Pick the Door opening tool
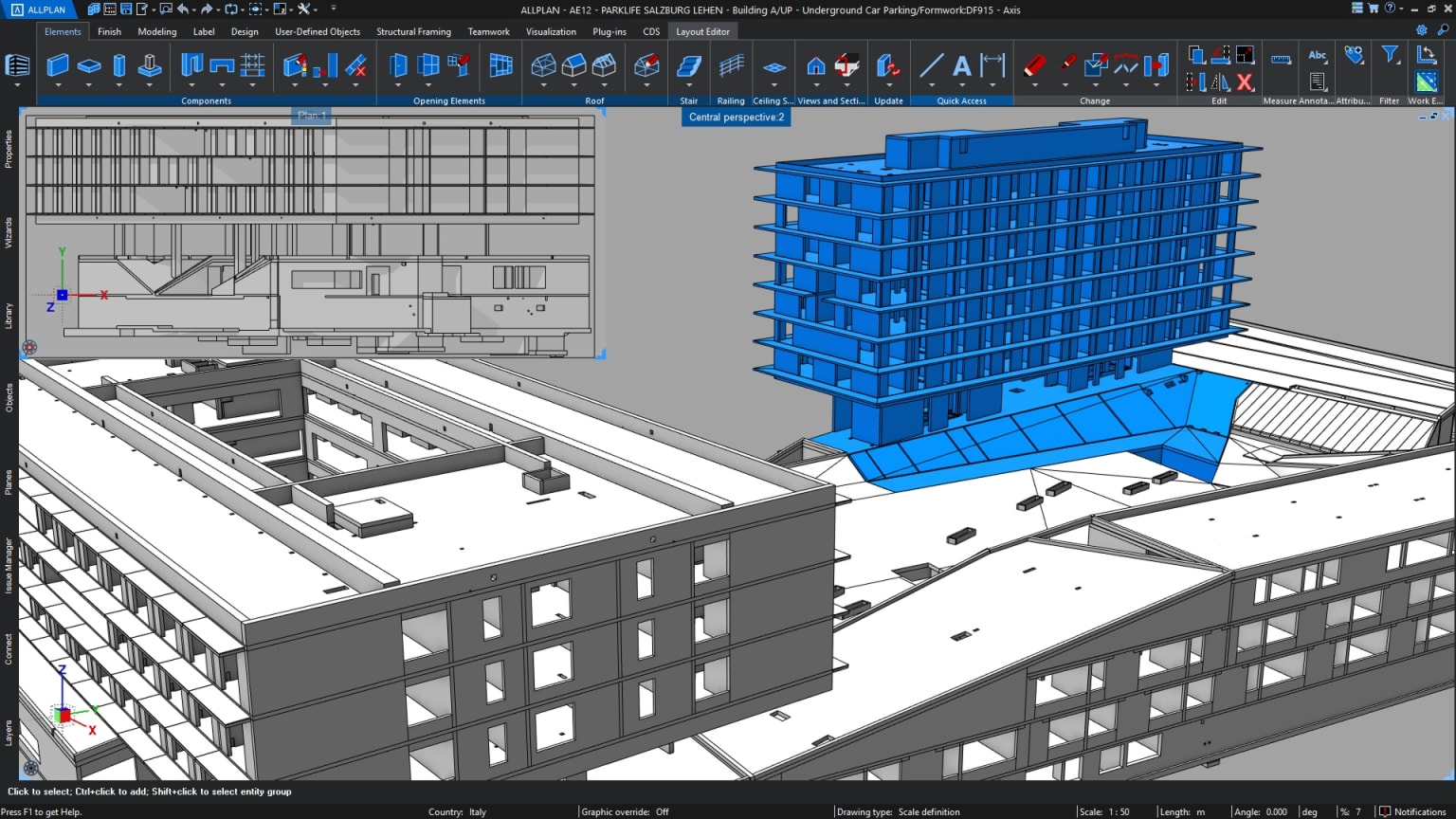Viewport: 1456px width, 819px height. click(398, 65)
